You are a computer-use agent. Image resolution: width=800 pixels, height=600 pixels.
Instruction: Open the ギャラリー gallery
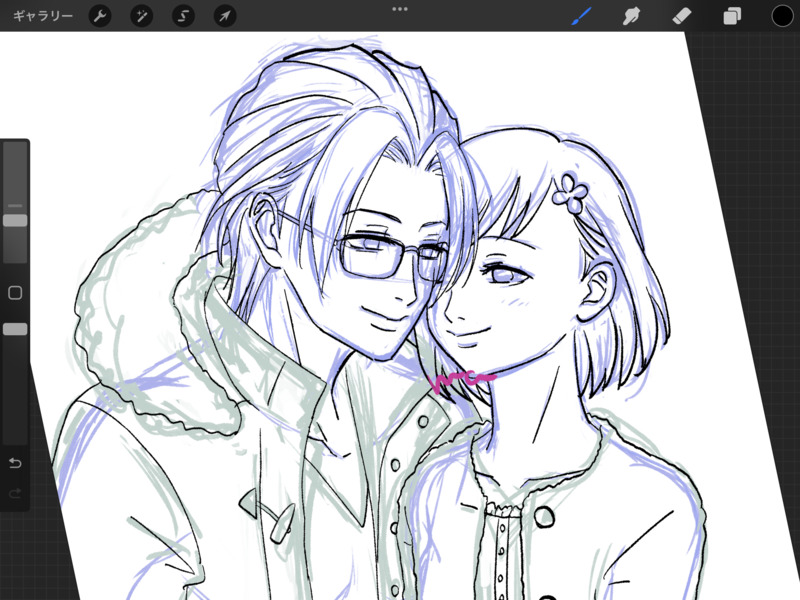pos(43,16)
